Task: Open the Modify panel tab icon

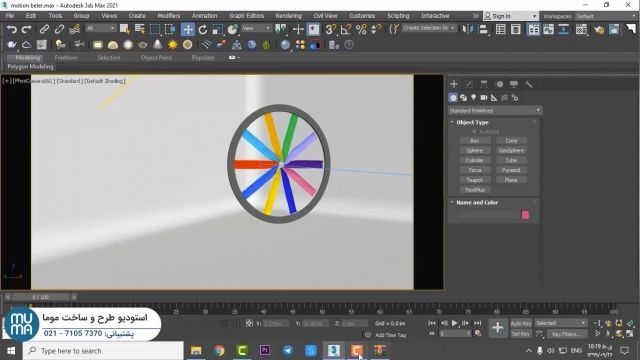Action: pyautogui.click(x=469, y=84)
